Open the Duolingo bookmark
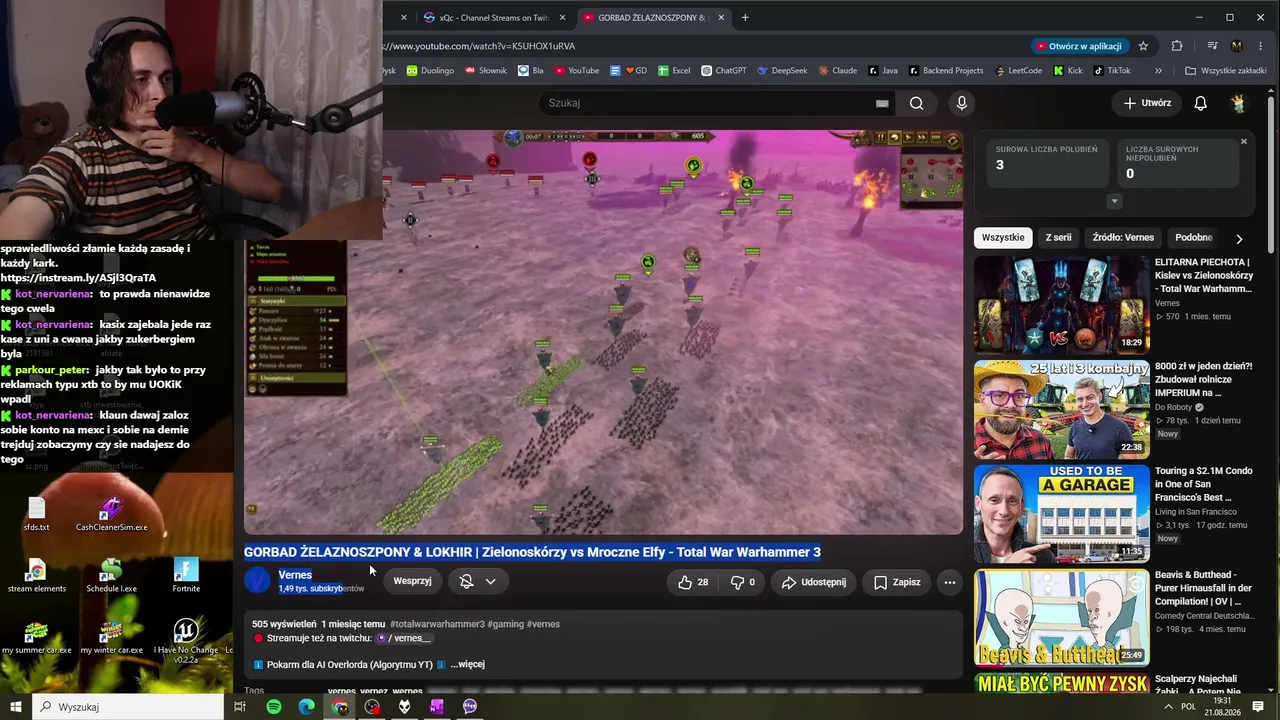 [430, 71]
